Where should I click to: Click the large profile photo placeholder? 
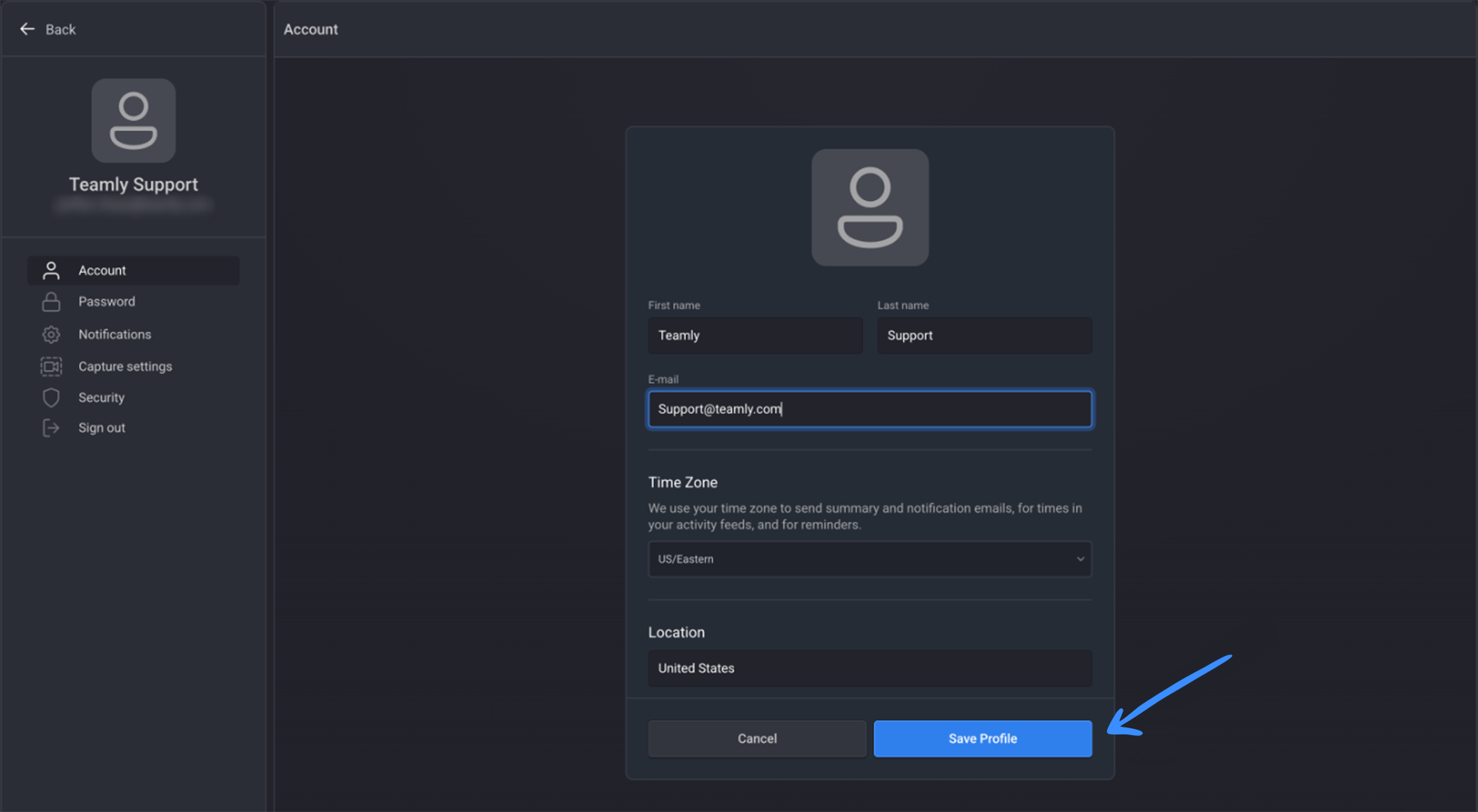coord(870,208)
